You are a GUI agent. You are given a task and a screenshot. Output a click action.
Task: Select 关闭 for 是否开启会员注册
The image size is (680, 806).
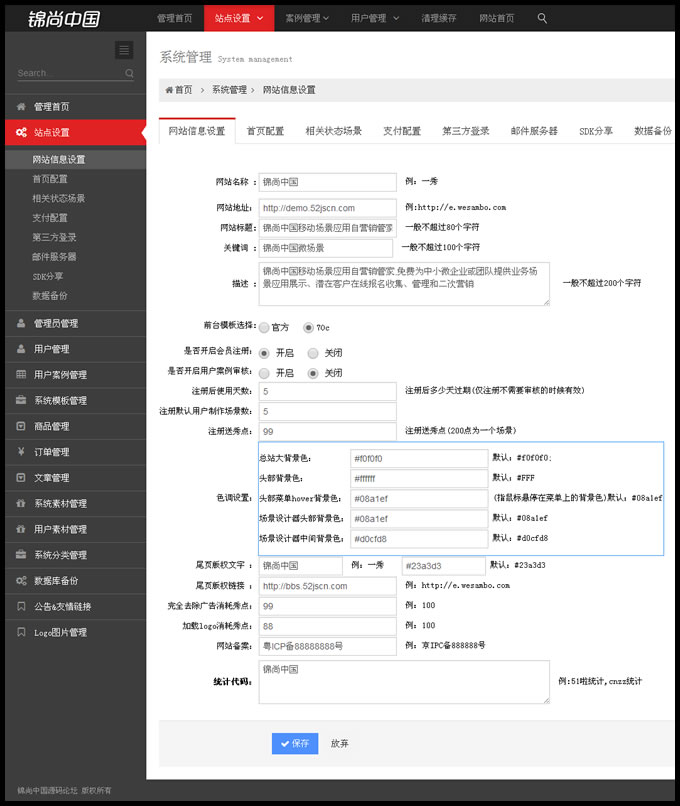313,353
